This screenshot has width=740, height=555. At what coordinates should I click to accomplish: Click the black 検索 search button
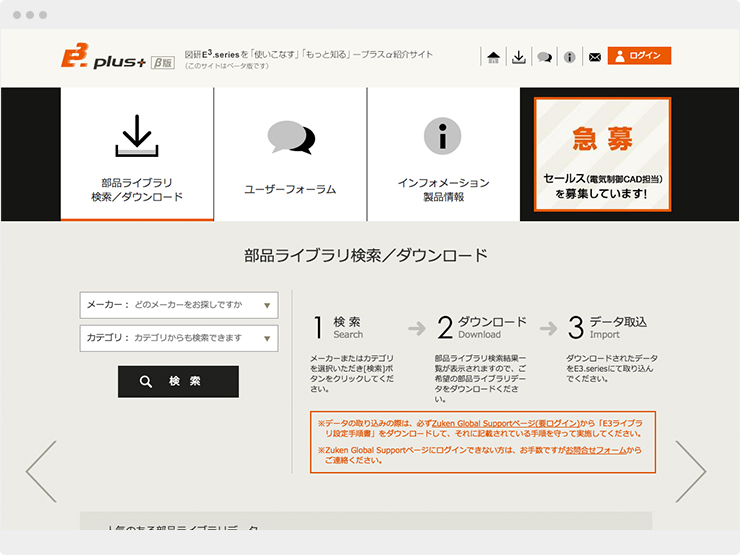178,381
